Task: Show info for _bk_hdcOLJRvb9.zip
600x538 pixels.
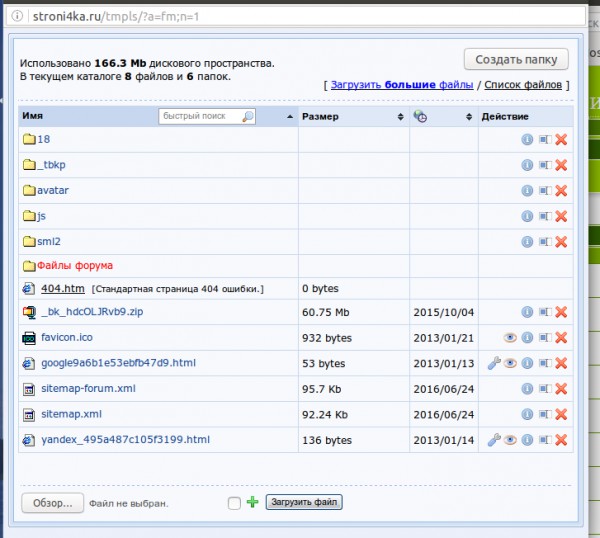Action: [527, 313]
